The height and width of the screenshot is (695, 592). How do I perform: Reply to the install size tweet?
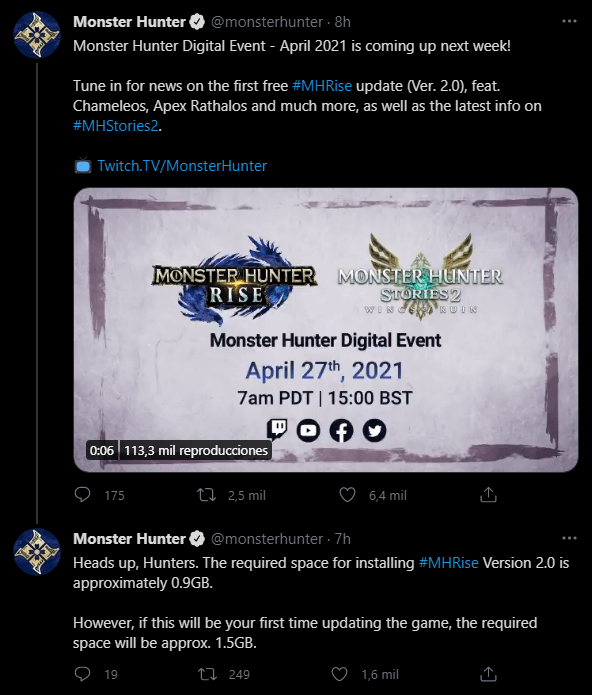tap(82, 674)
